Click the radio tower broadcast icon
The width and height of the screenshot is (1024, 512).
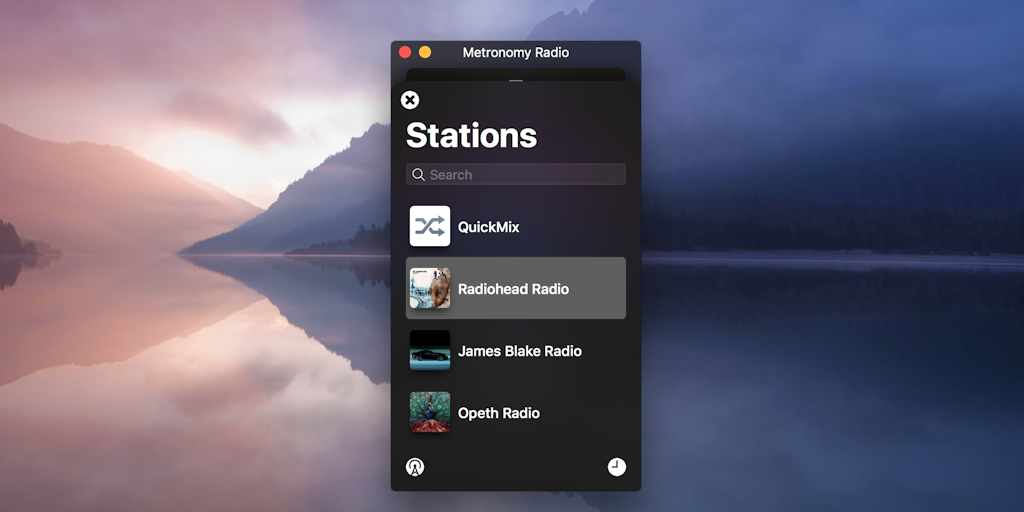tap(415, 467)
